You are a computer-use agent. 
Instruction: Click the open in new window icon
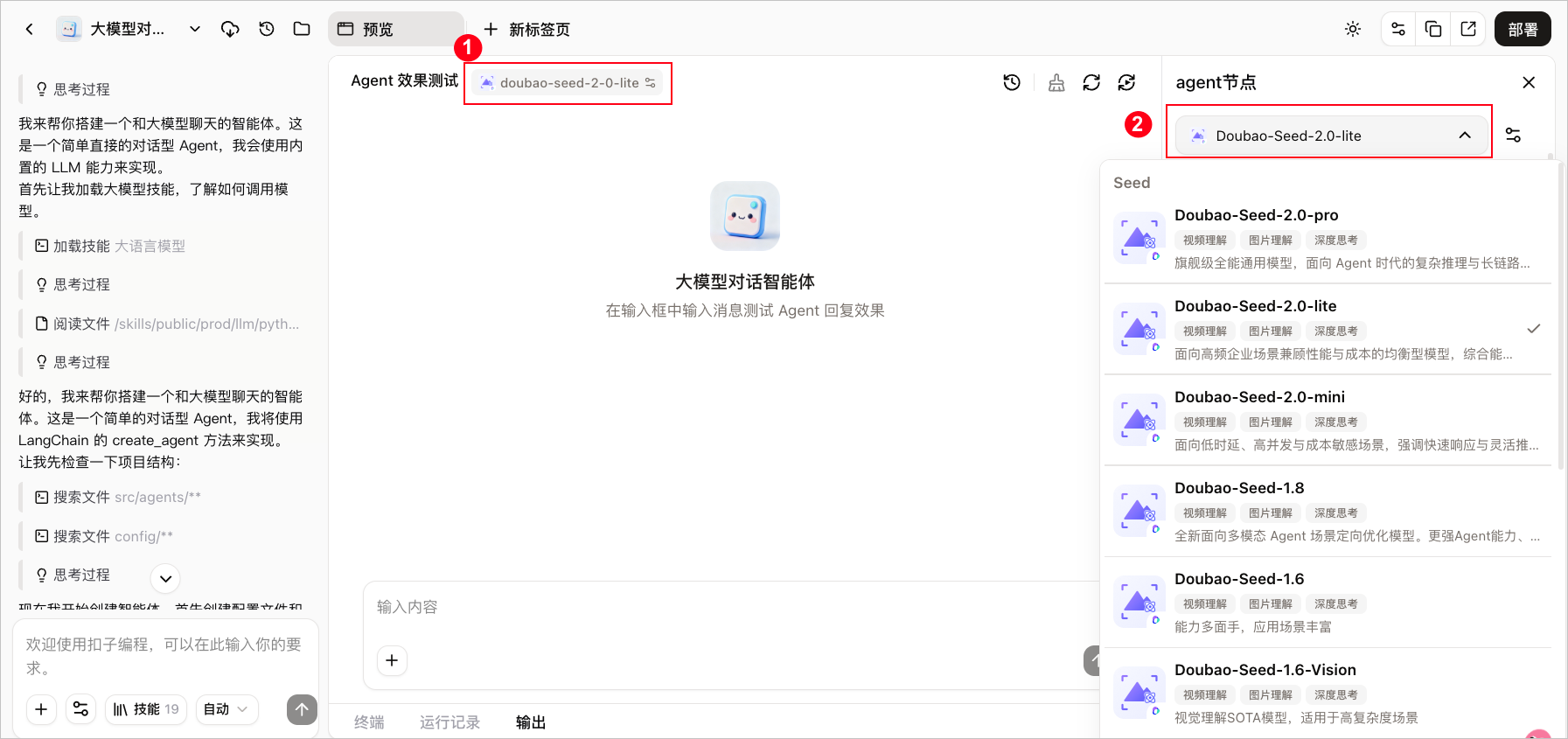tap(1468, 29)
